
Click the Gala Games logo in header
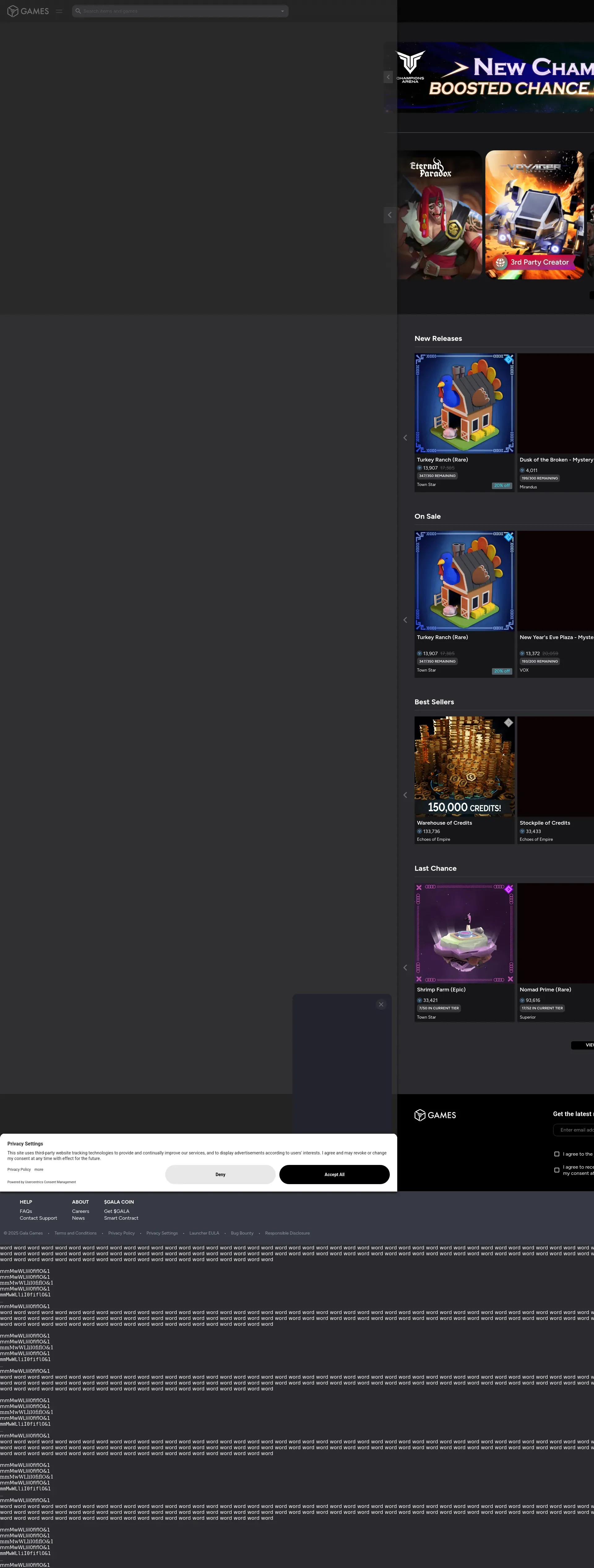(x=28, y=11)
